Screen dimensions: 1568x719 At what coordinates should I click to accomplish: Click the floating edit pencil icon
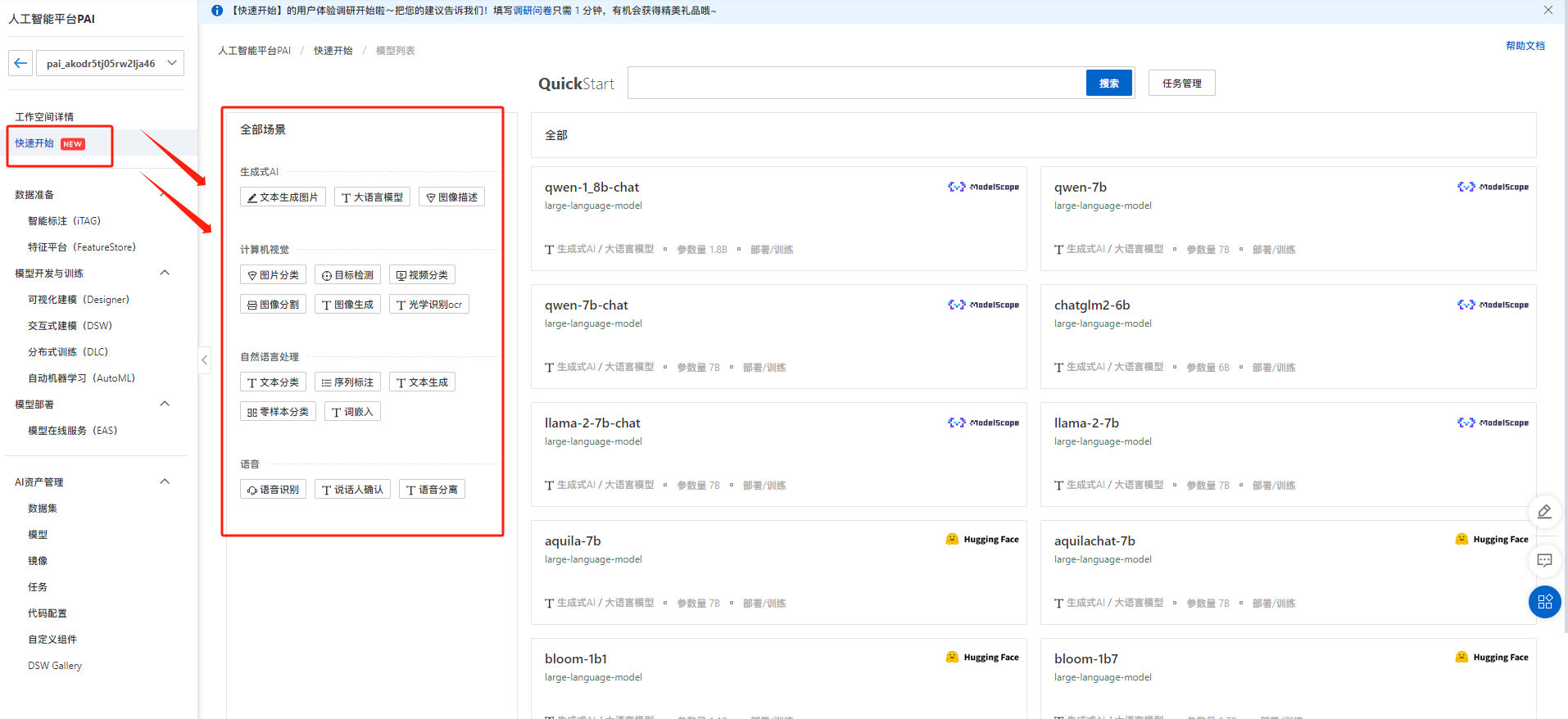coord(1544,512)
